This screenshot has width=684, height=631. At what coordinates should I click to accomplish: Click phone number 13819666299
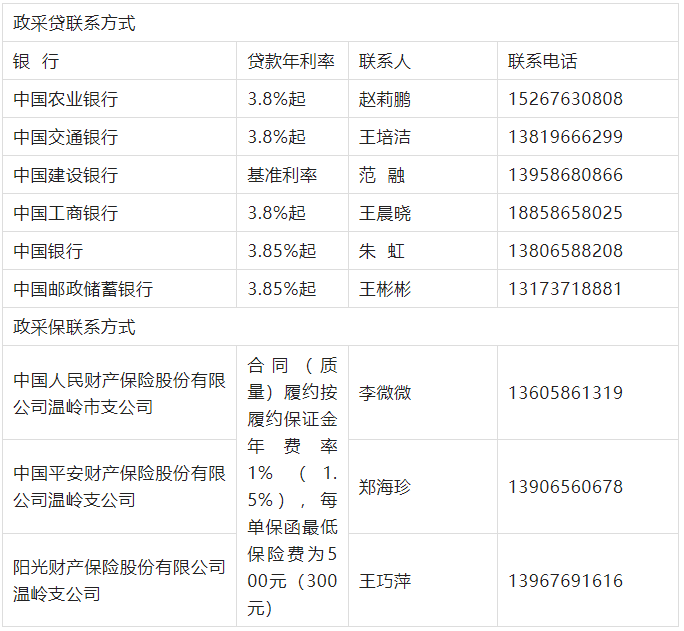565,137
